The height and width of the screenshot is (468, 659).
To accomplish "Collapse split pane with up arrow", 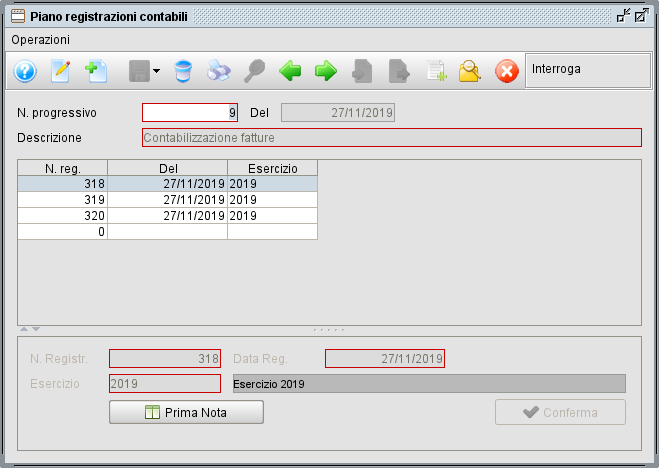I will click(24, 329).
